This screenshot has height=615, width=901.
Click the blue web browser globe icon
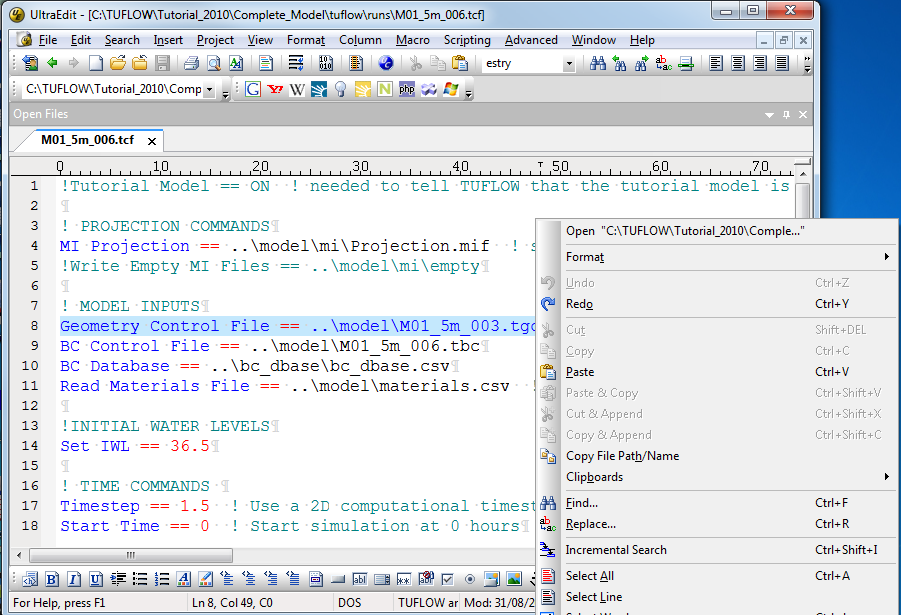(x=386, y=63)
